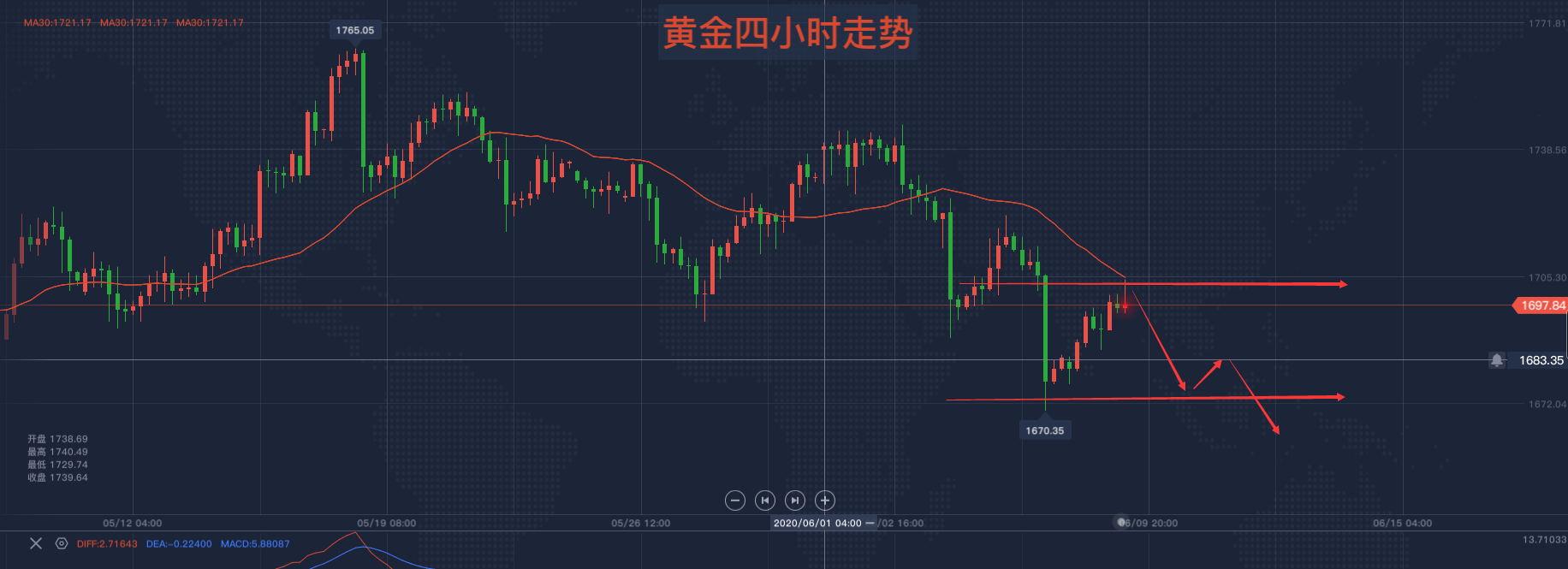
Task: Select the 1765.05 high price label
Action: click(x=354, y=30)
